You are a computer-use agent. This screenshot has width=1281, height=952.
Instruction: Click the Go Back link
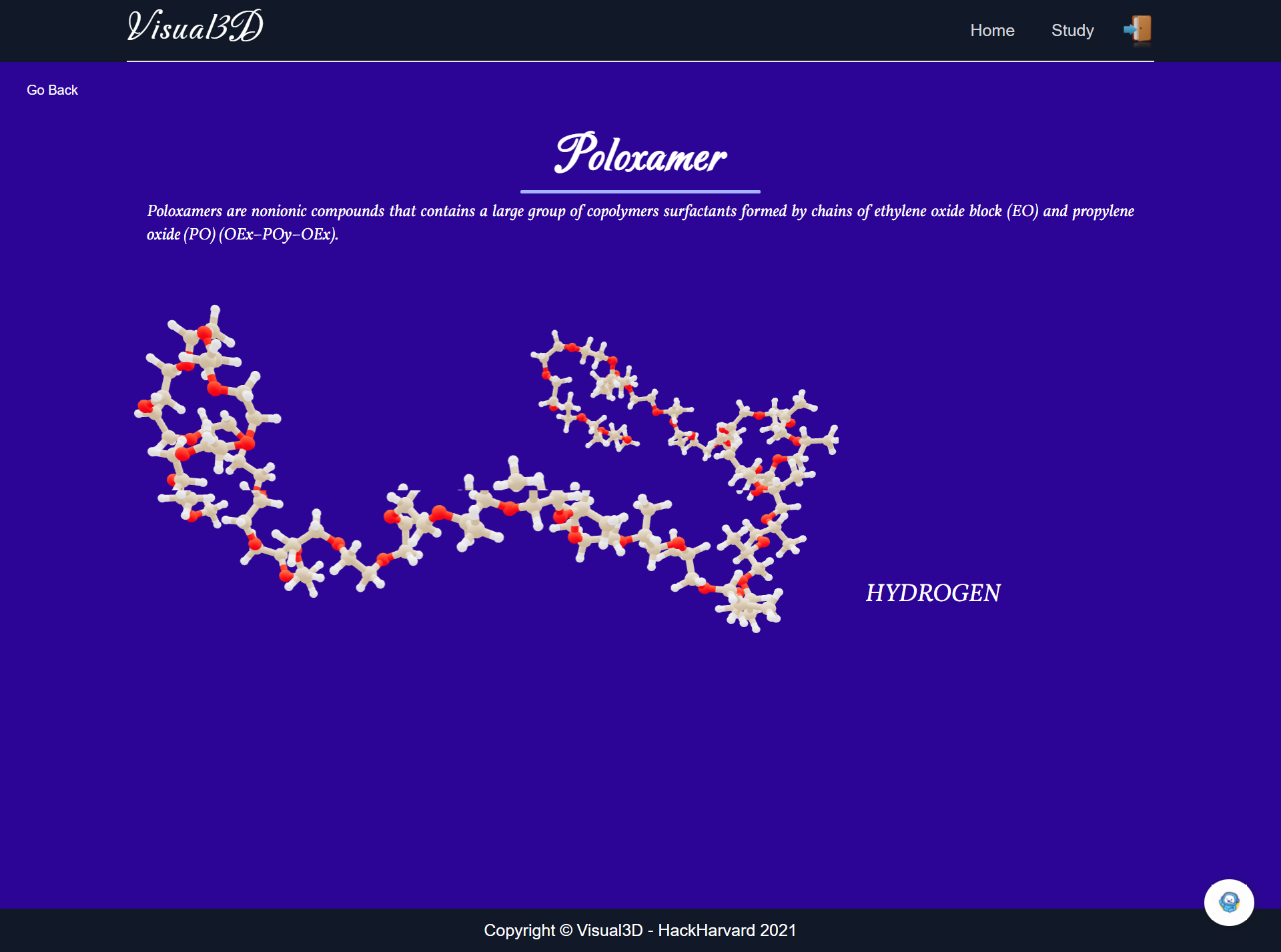point(52,90)
